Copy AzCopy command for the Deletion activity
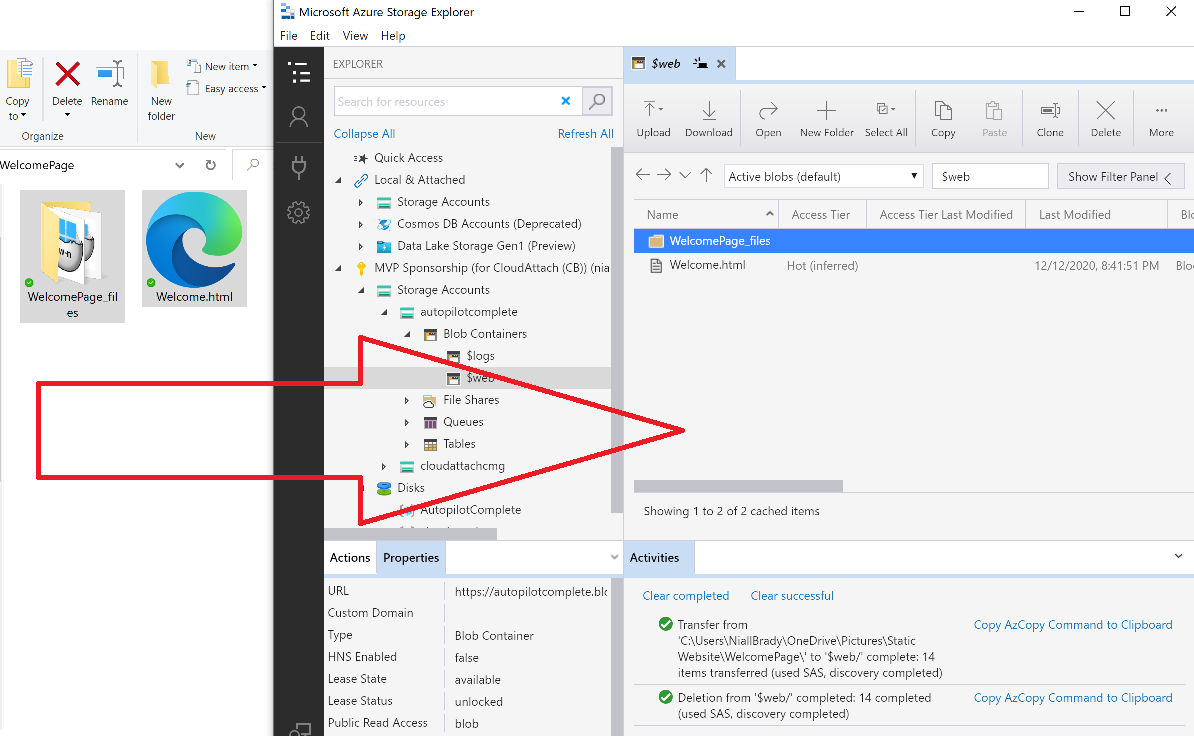This screenshot has height=736, width=1194. (x=1073, y=698)
